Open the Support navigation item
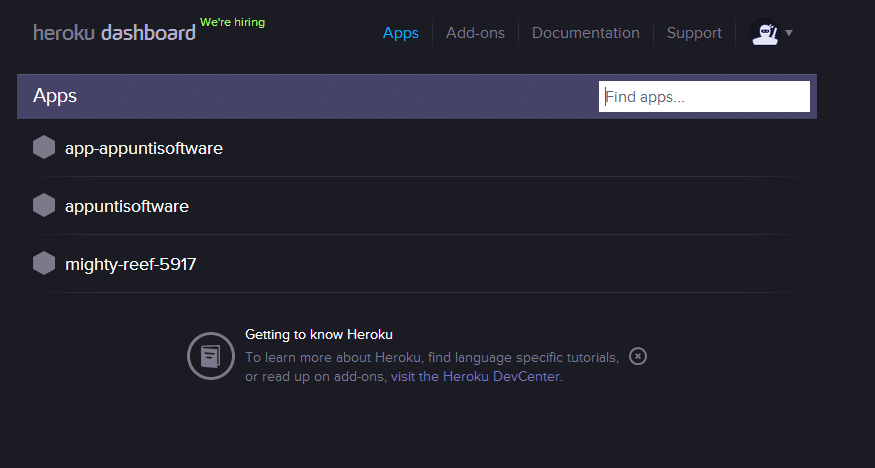This screenshot has width=875, height=468. tap(694, 33)
